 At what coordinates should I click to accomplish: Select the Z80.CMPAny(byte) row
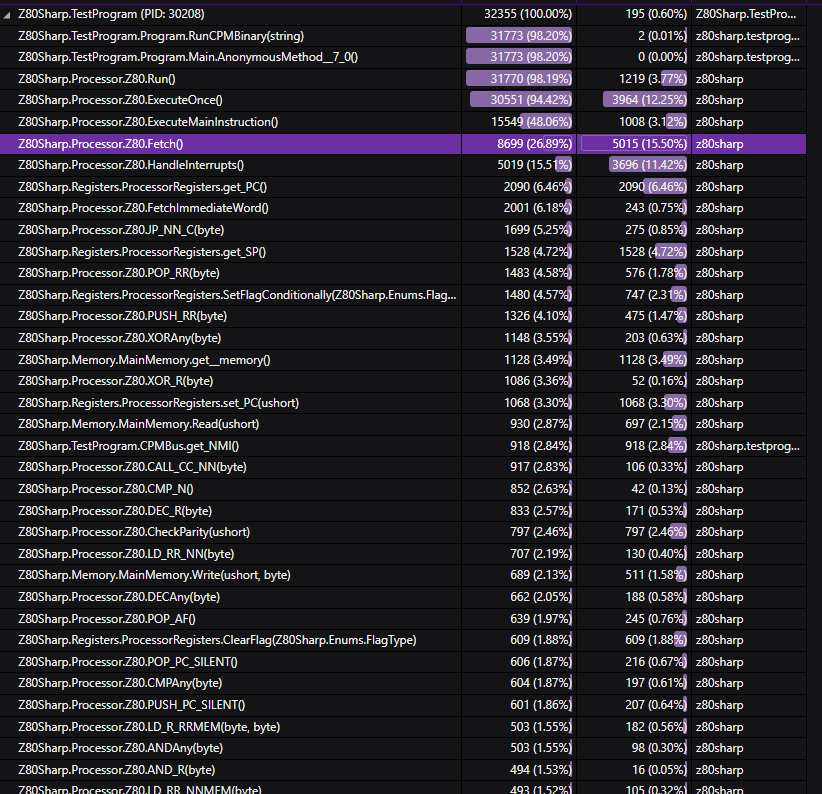[403, 683]
